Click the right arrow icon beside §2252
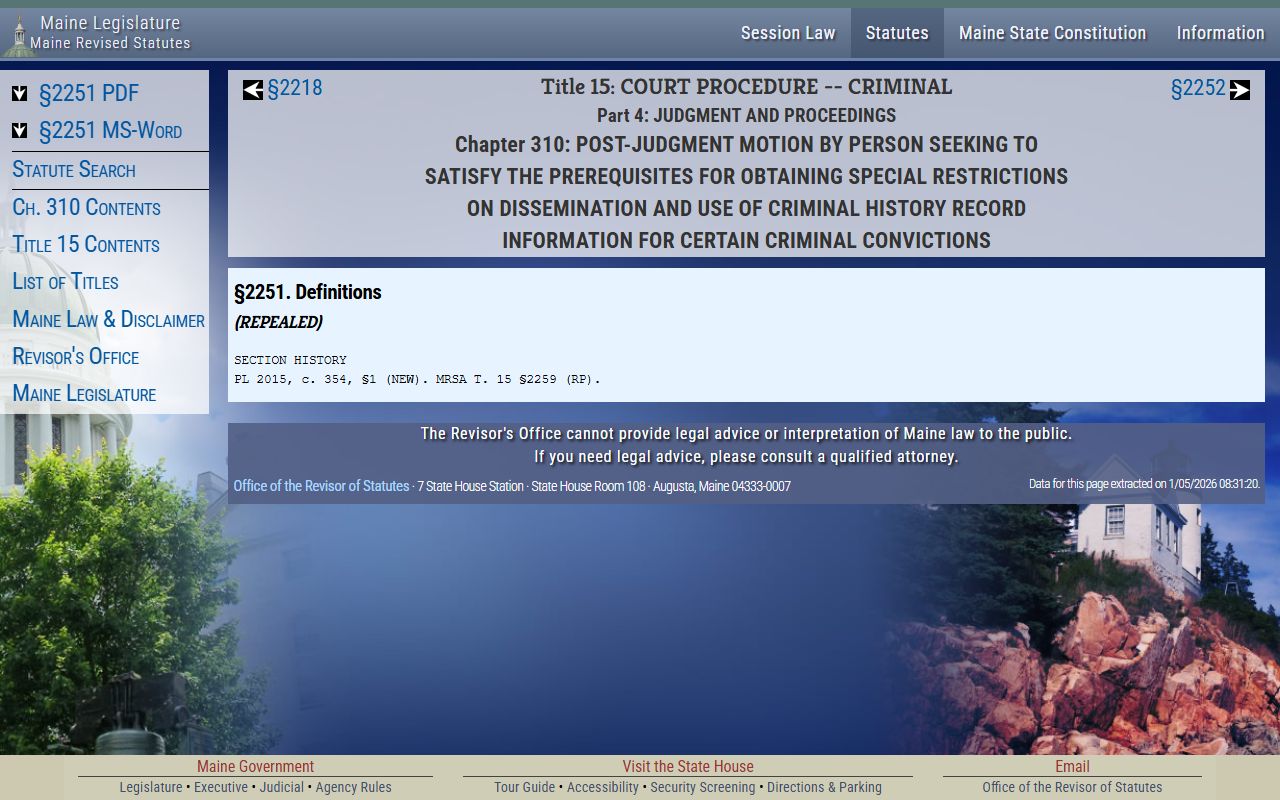Viewport: 1280px width, 800px height. pyautogui.click(x=1240, y=90)
